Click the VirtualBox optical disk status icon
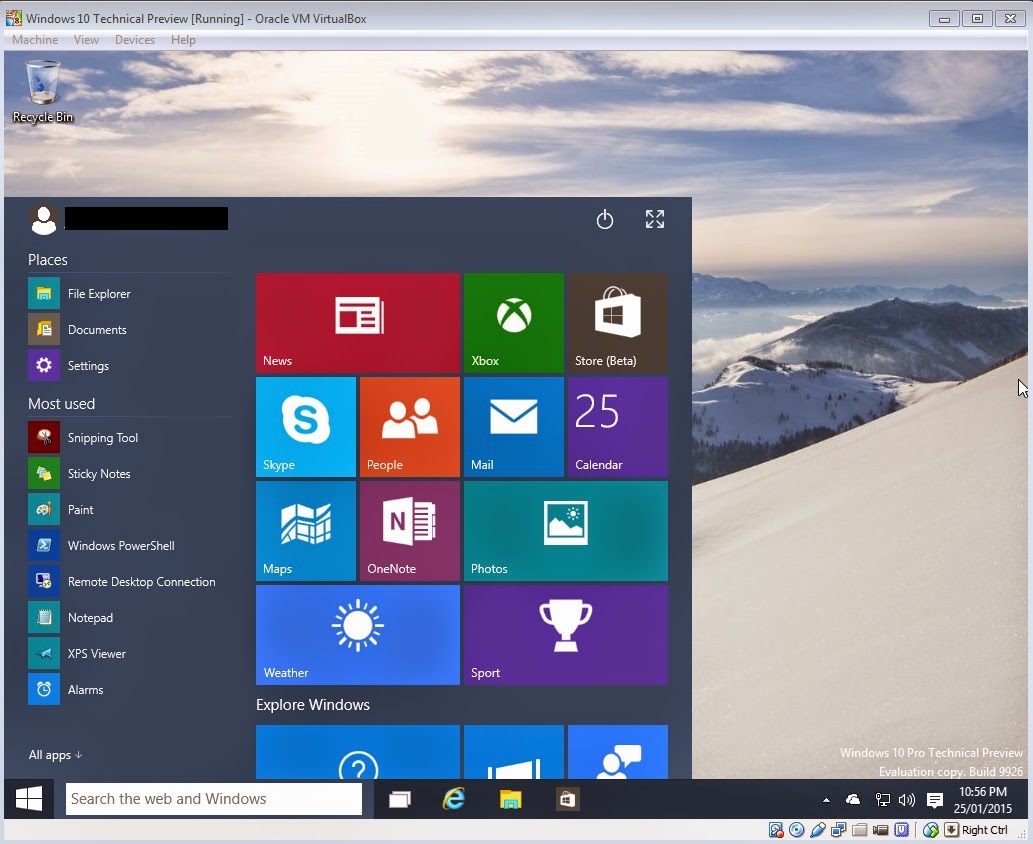 point(796,830)
